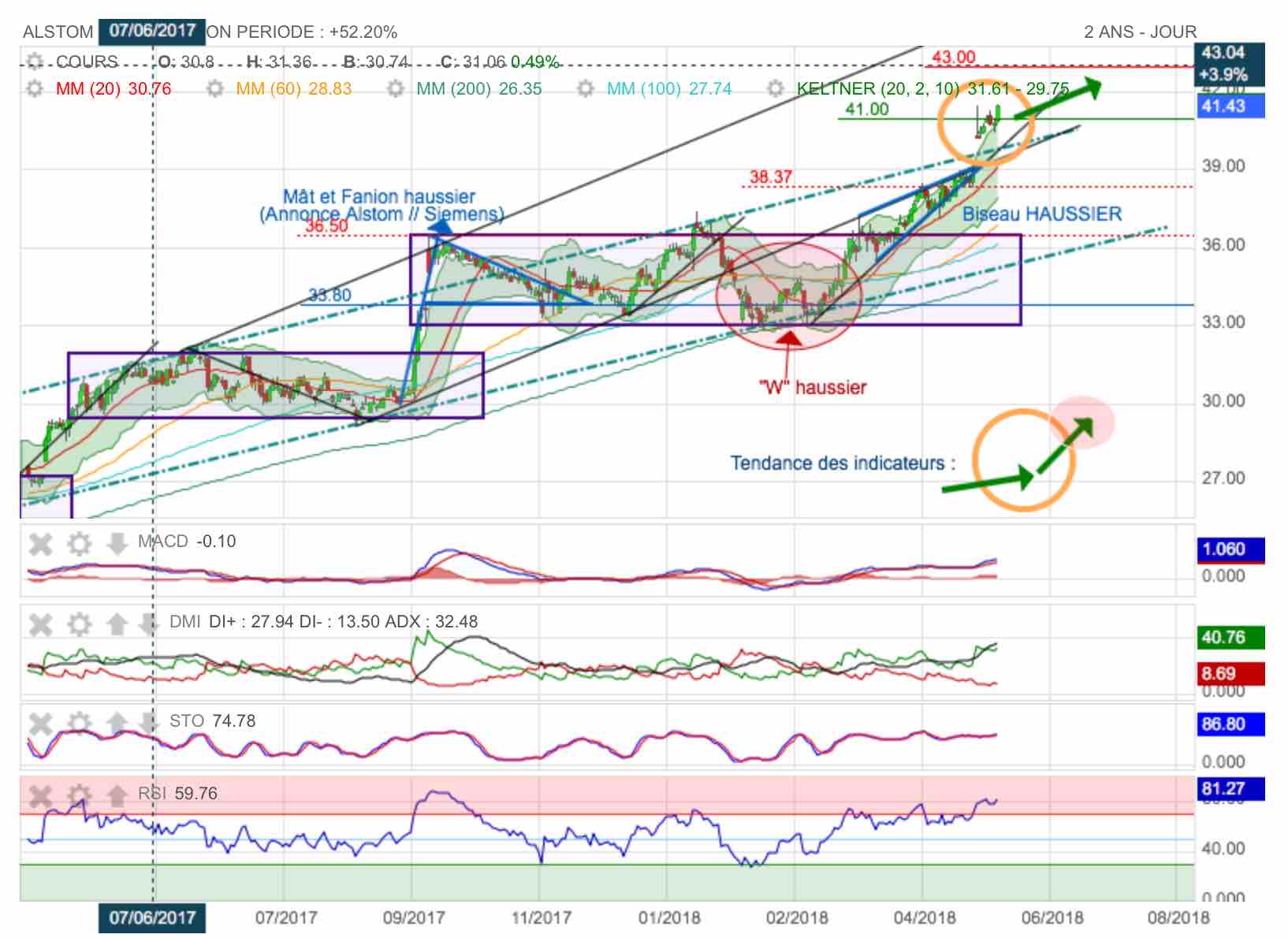Screen dimensions: 1288x938
Task: Click the ON PERIODE +52.20% label
Action: [303, 32]
